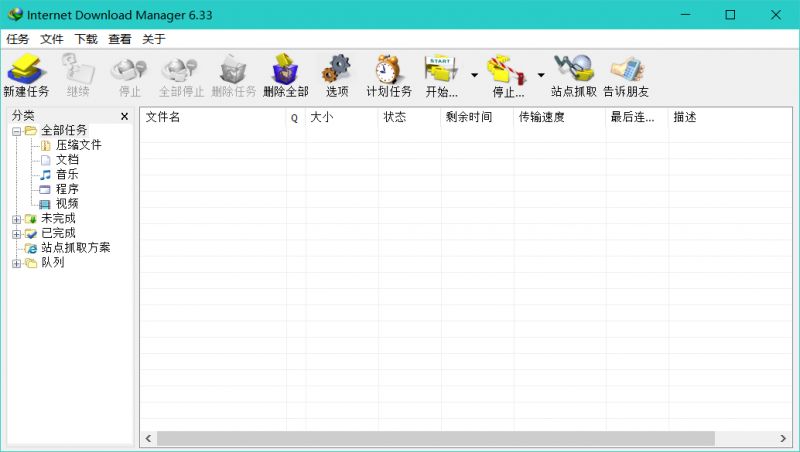The image size is (800, 452).
Task: Select 文档 category
Action: [x=67, y=160]
